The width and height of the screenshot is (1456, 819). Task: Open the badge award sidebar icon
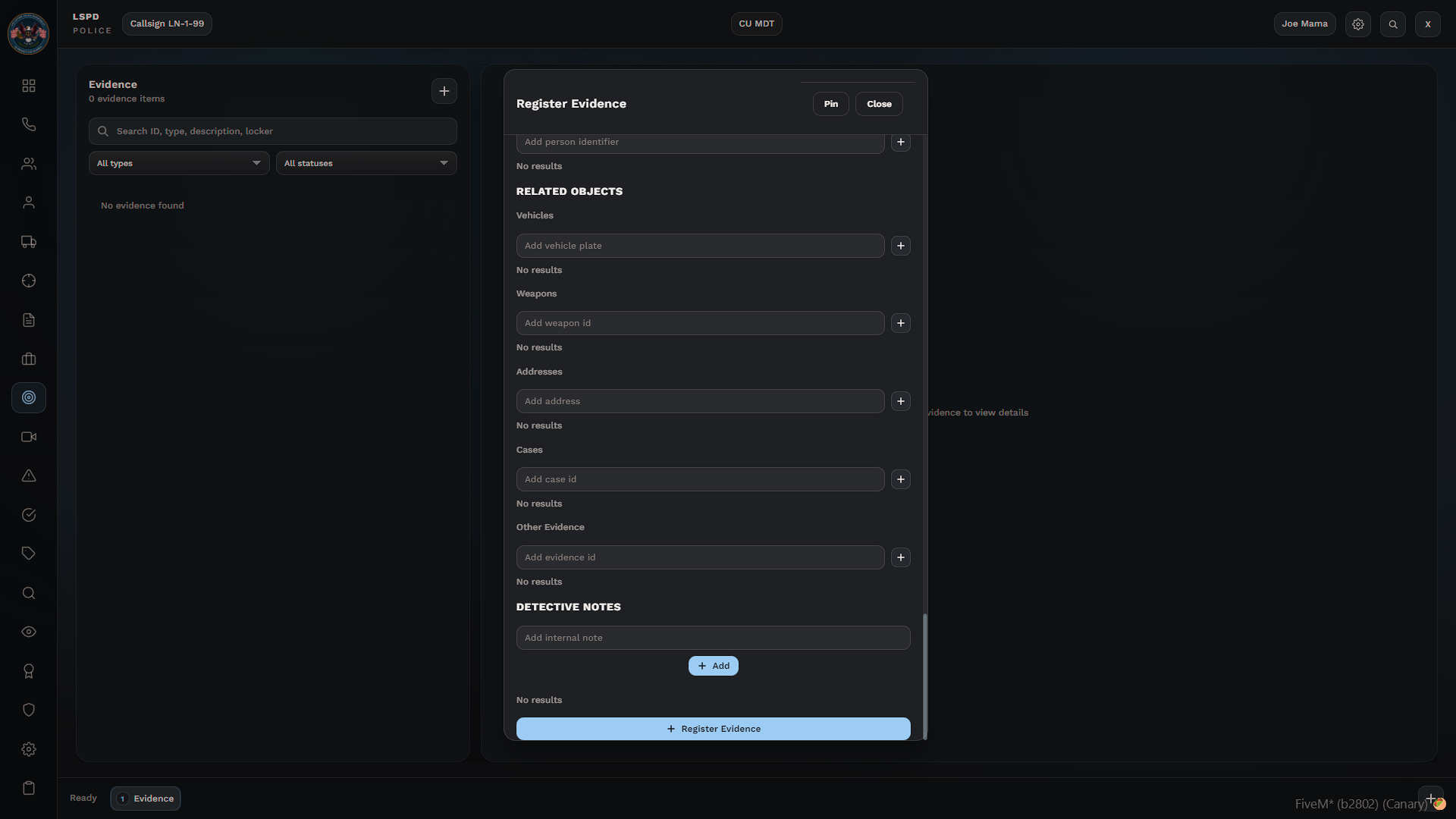29,671
